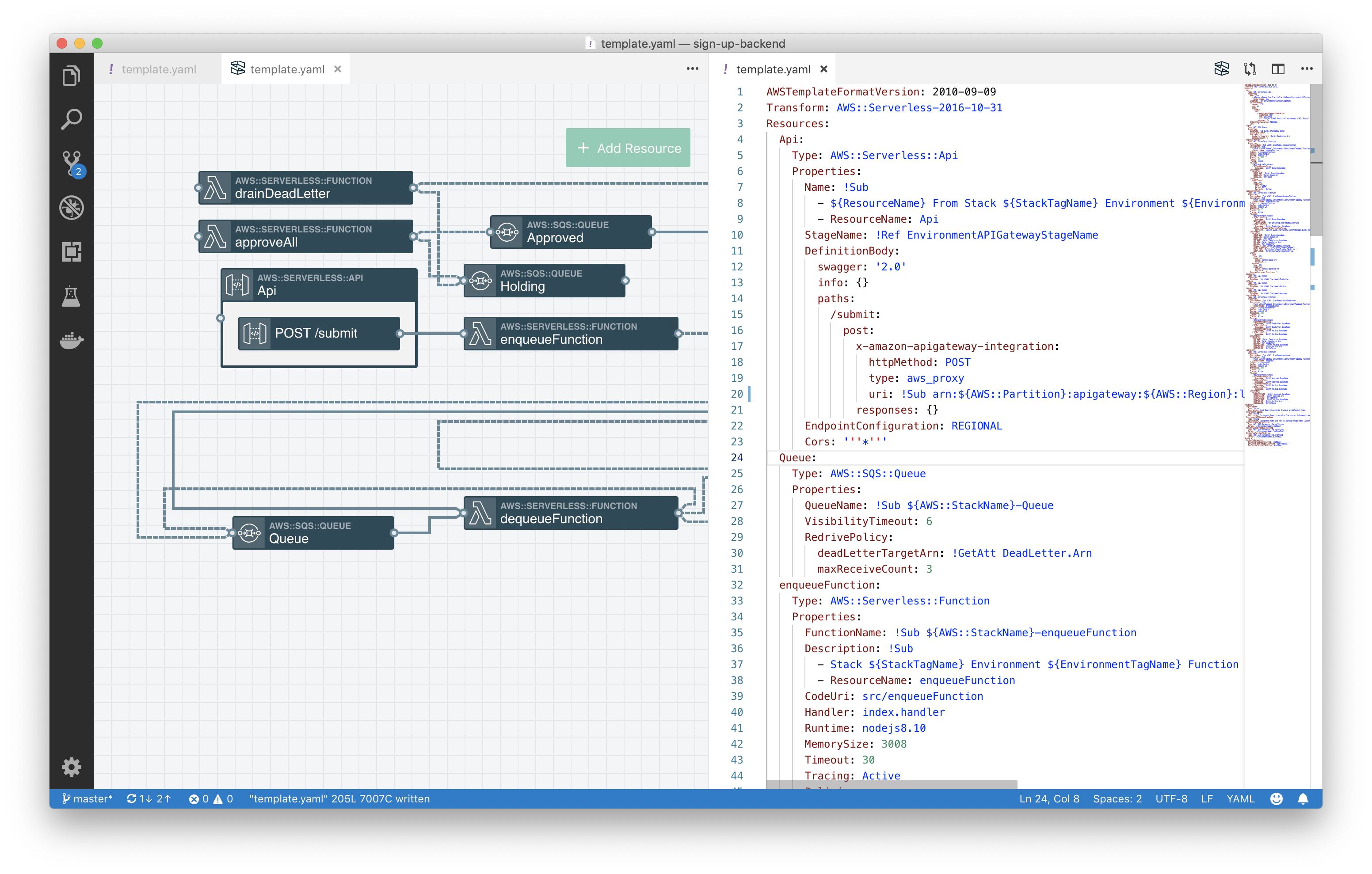The height and width of the screenshot is (874, 1372).
Task: Open the Docker whale view icon
Action: tap(71, 340)
